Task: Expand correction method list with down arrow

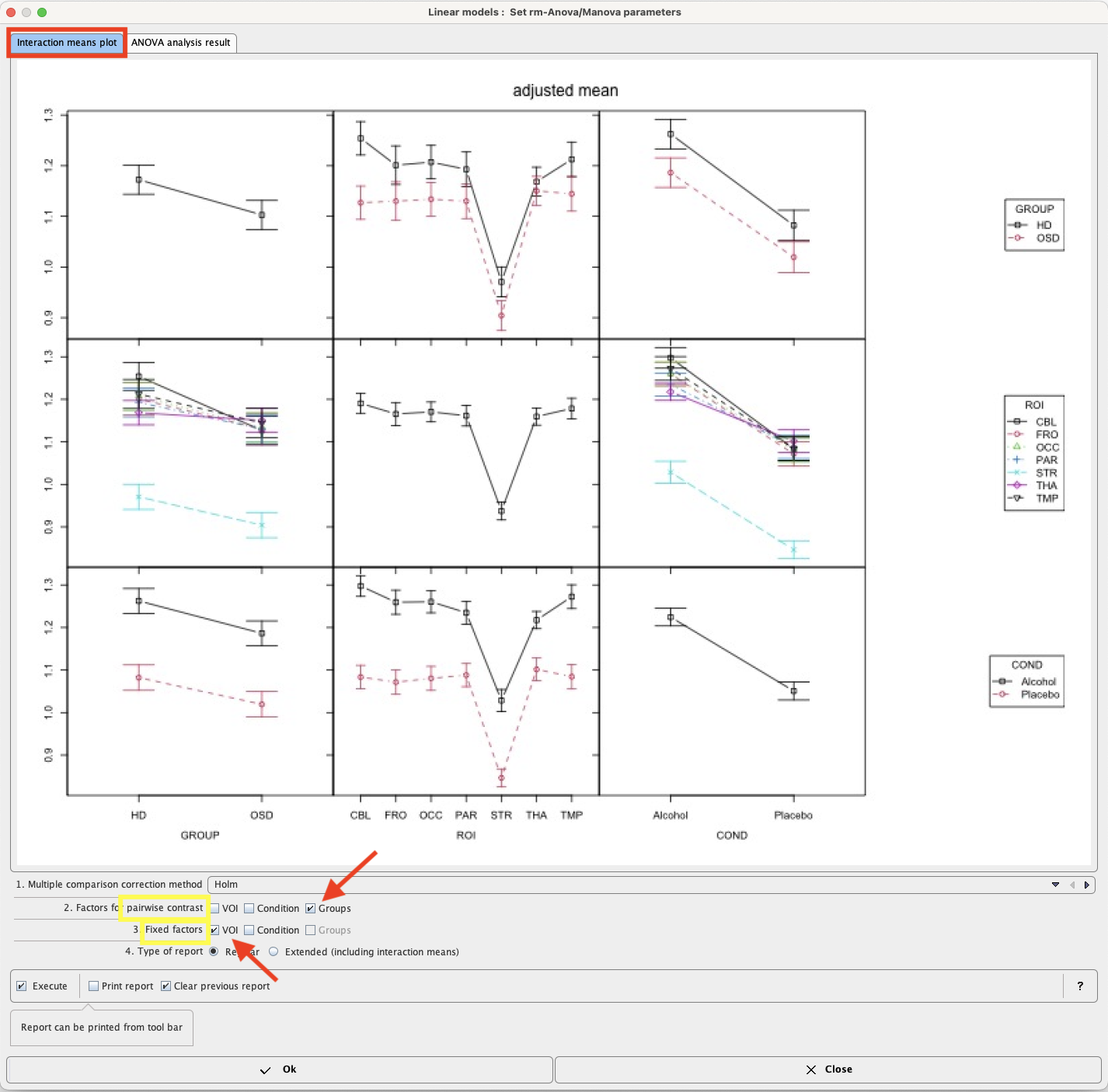Action: [x=1055, y=885]
